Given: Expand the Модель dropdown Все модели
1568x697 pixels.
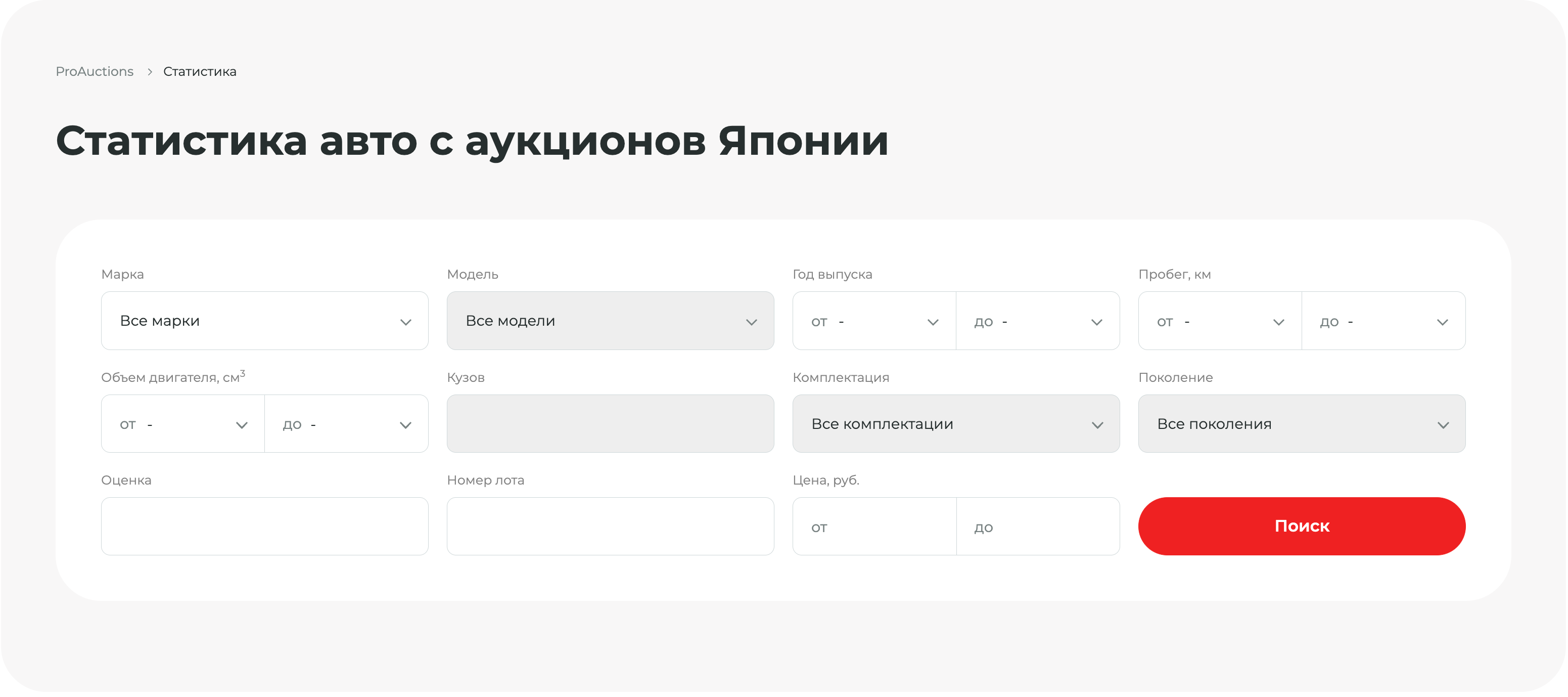Looking at the screenshot, I should pos(610,321).
